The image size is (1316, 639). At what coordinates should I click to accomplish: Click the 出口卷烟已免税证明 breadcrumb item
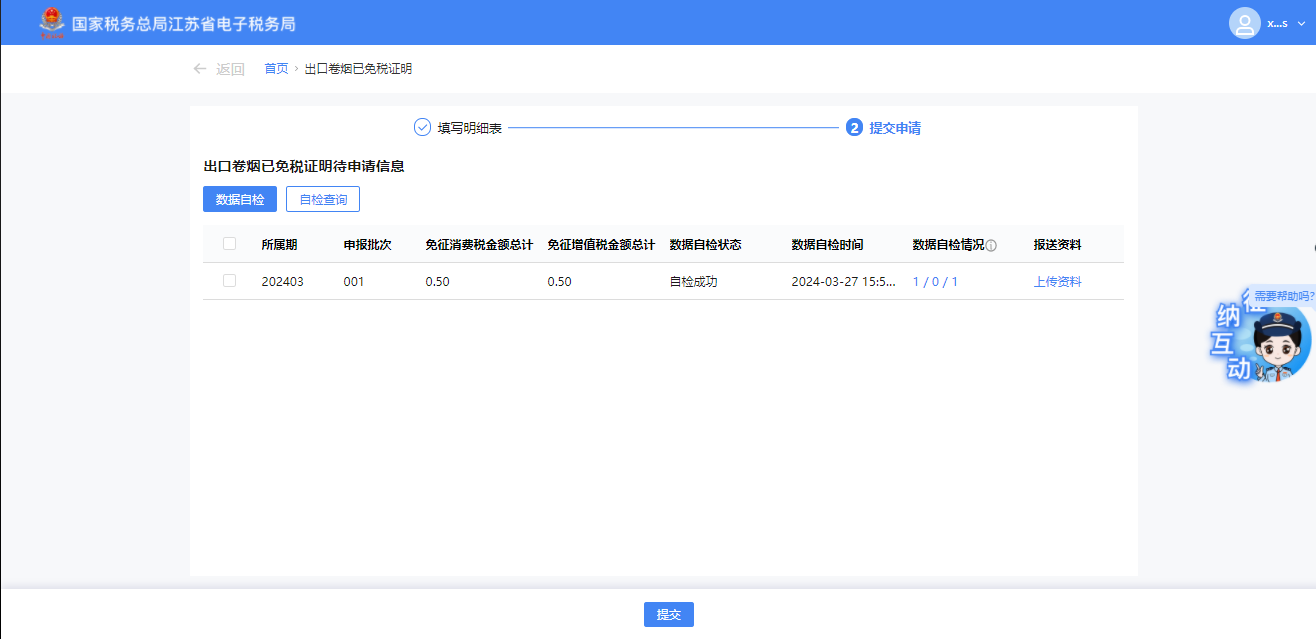click(358, 69)
